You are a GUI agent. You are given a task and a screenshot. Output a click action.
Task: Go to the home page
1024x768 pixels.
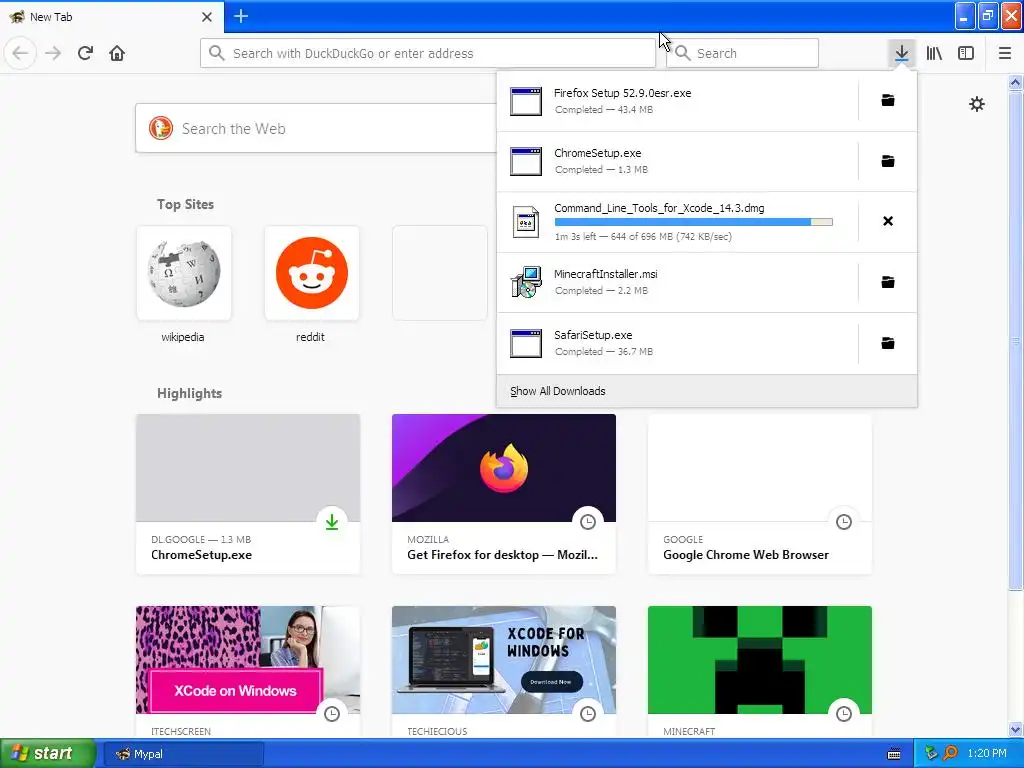click(x=117, y=53)
